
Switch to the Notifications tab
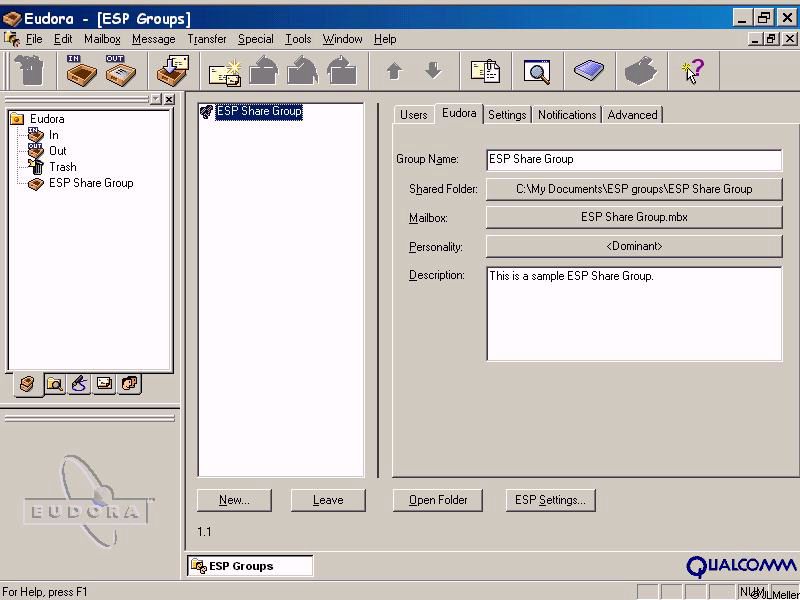567,115
